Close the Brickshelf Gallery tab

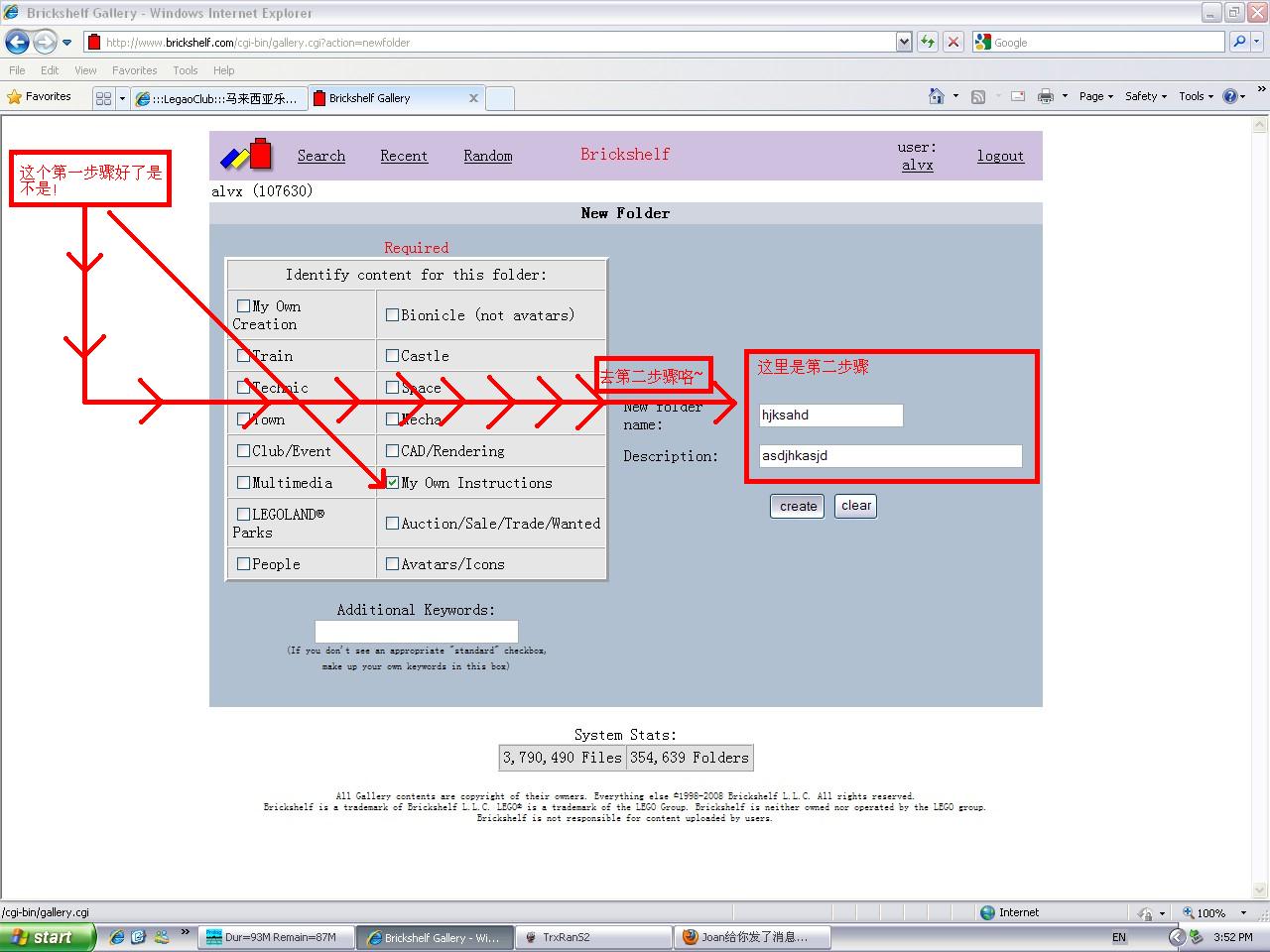(x=473, y=98)
